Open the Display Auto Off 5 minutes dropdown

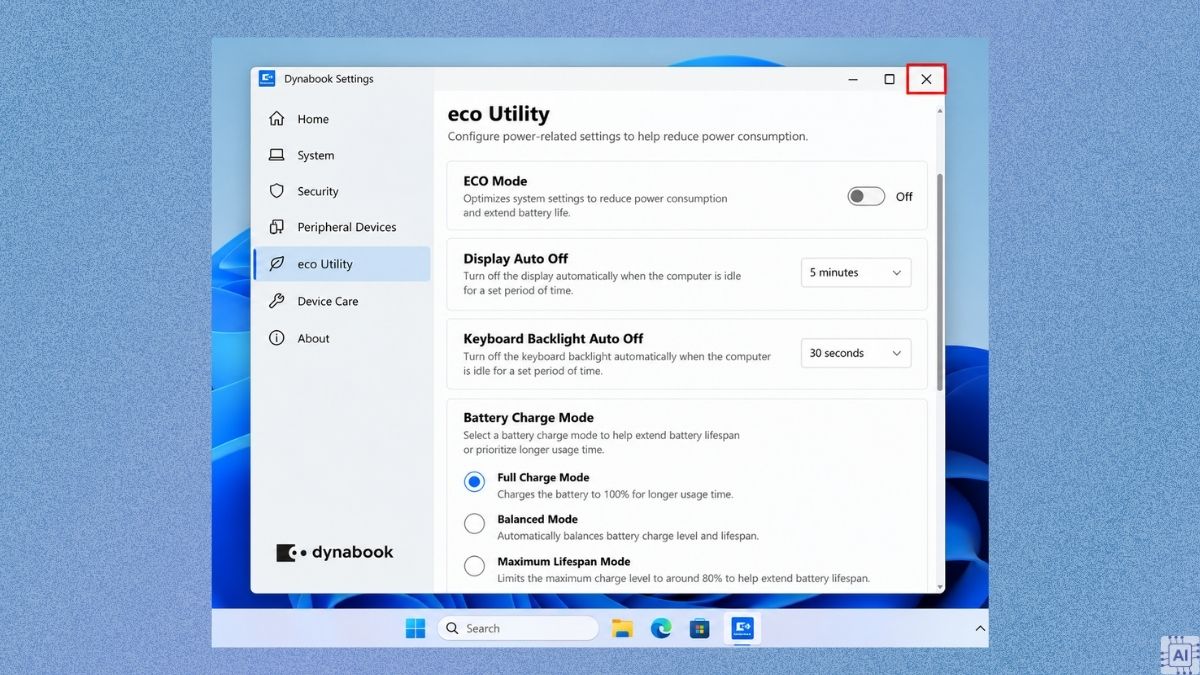856,272
